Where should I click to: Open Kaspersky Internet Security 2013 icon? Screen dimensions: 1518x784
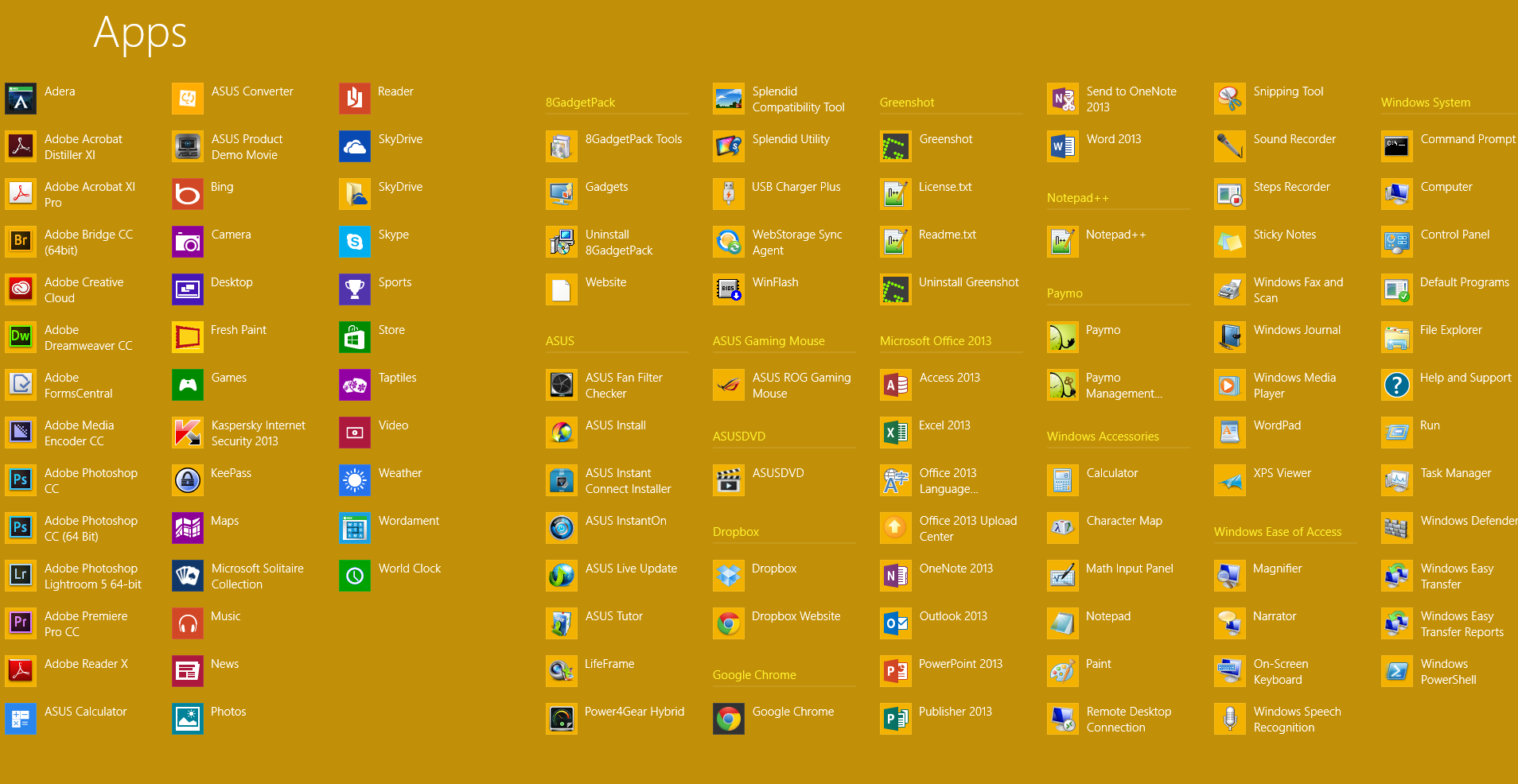pos(188,433)
